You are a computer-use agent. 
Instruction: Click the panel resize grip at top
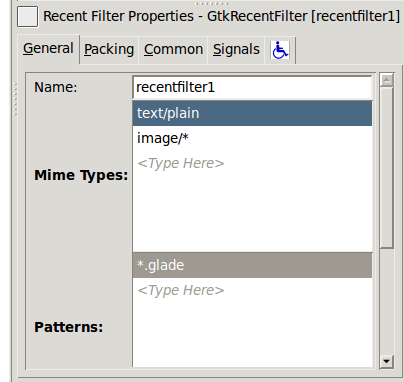tap(212, 3)
